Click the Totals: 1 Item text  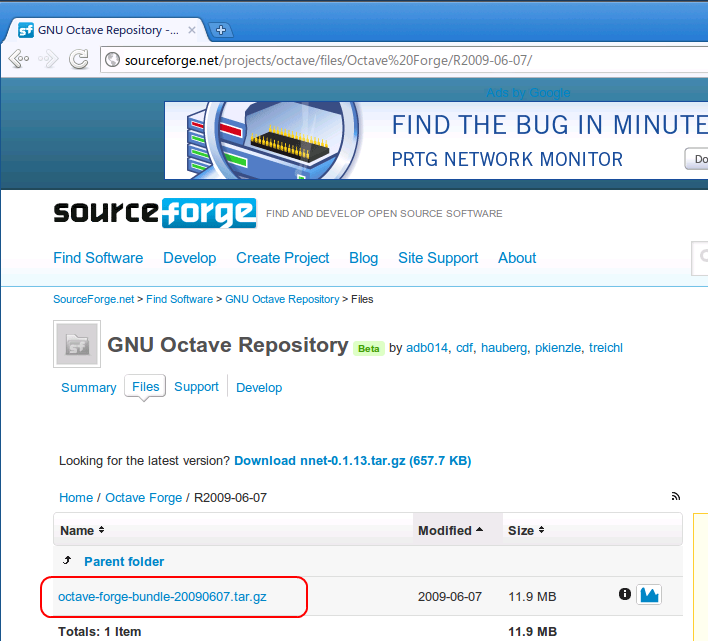[x=99, y=632]
